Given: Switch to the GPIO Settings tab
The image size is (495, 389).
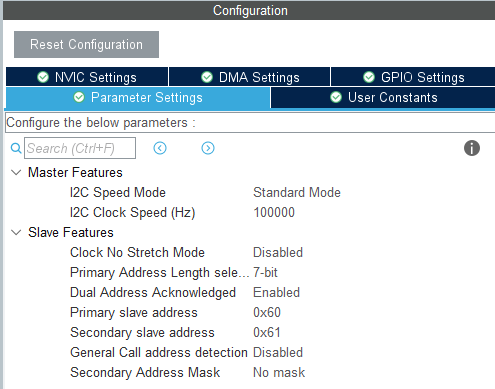Looking at the screenshot, I should [413, 77].
